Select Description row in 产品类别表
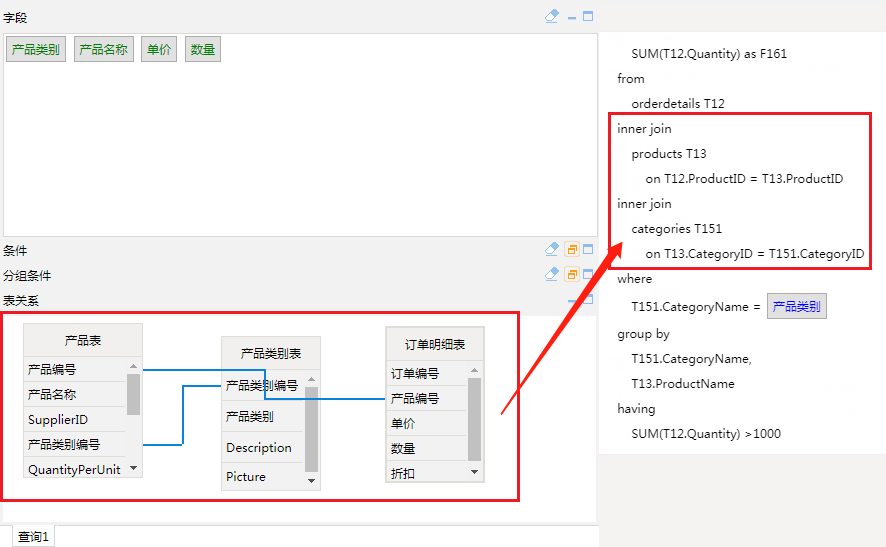Viewport: 886px width, 547px height. (263, 448)
